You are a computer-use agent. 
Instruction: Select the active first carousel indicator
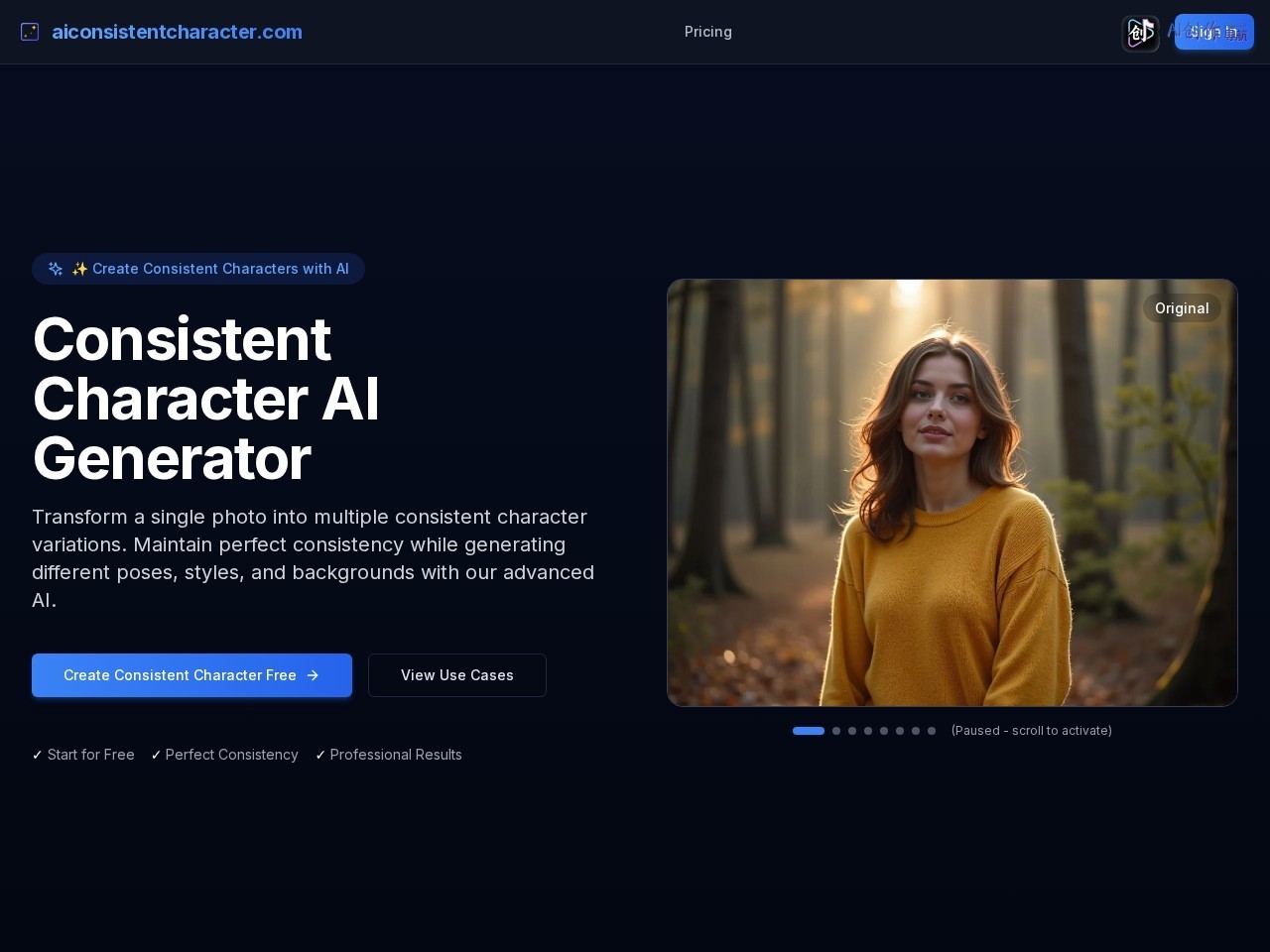pyautogui.click(x=809, y=731)
